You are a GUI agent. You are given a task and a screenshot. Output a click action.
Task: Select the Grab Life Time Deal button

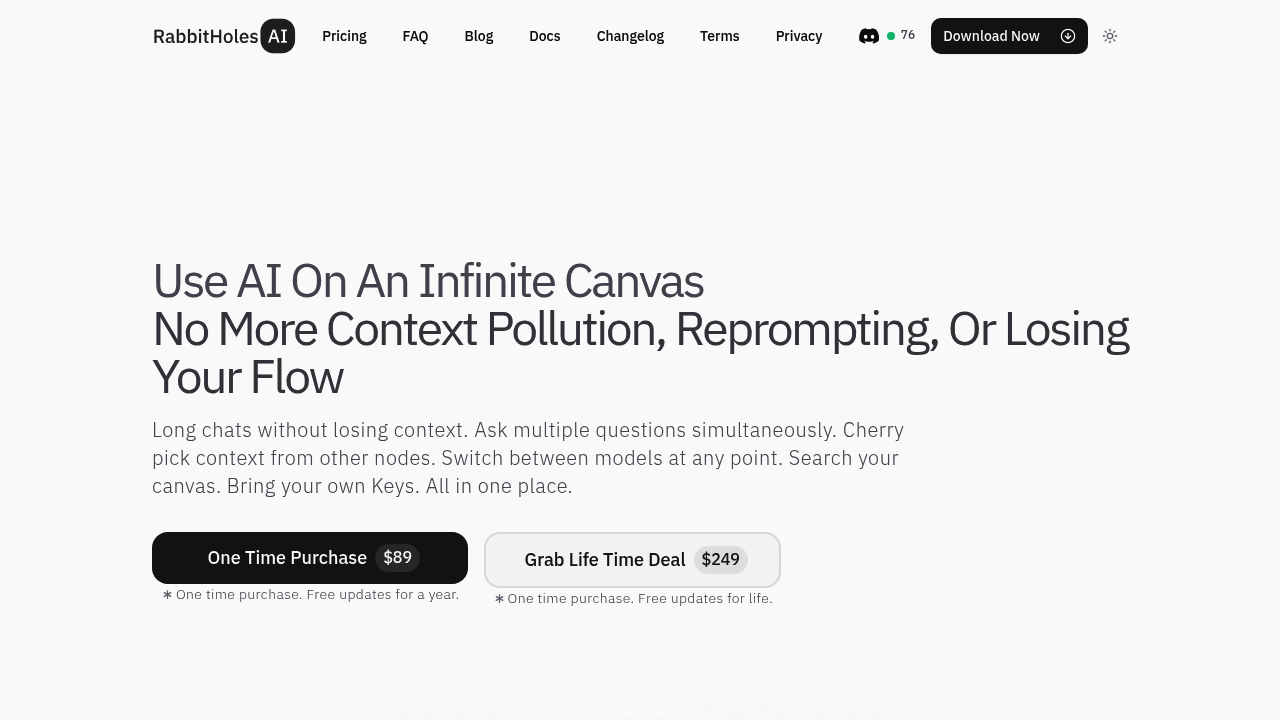click(605, 560)
